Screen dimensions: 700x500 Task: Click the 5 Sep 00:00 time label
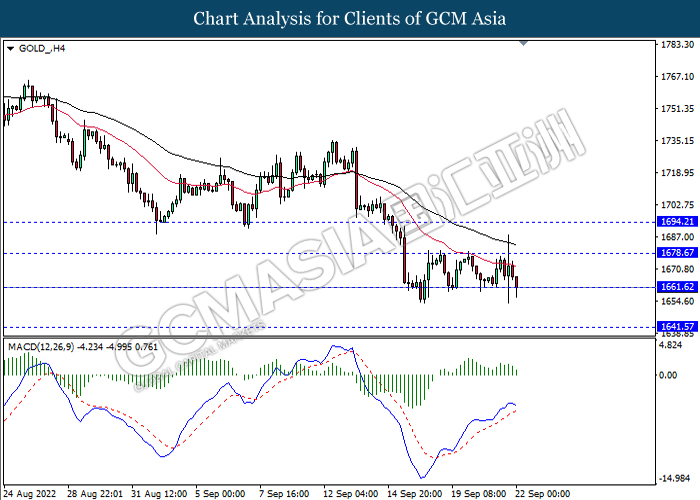(x=221, y=494)
